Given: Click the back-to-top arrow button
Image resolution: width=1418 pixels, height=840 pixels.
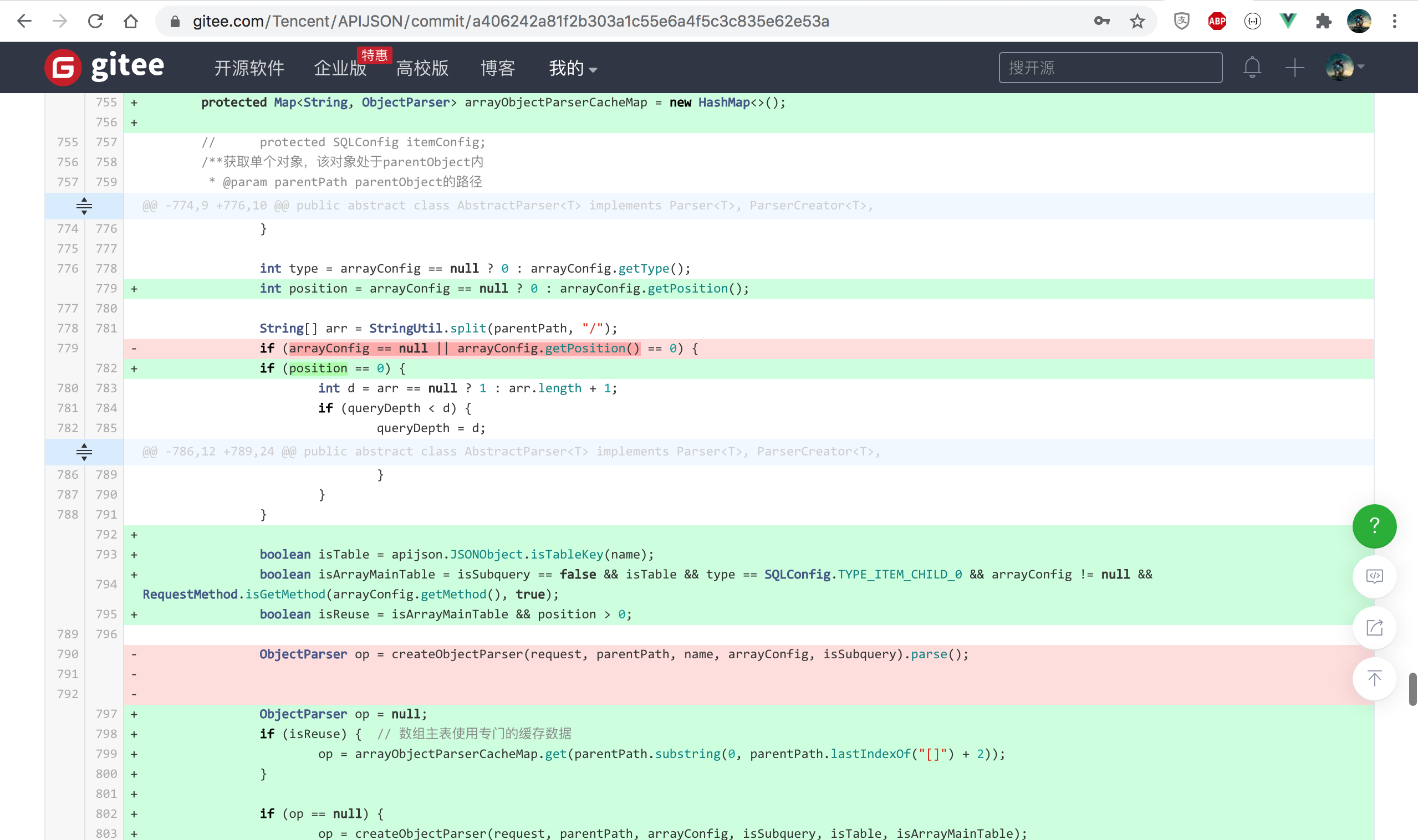Looking at the screenshot, I should coord(1374,678).
